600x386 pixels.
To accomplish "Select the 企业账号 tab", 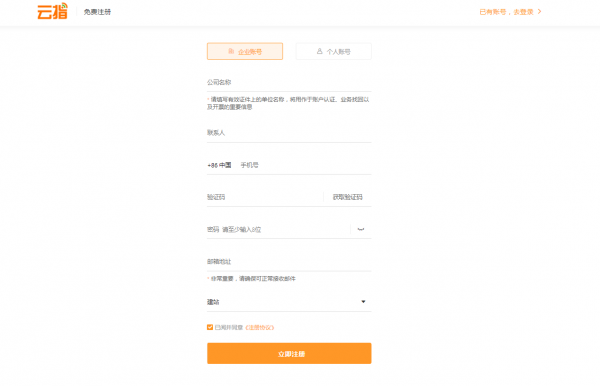I will pos(245,51).
